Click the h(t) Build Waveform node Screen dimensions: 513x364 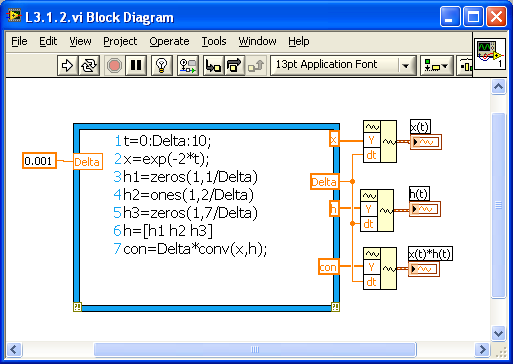[377, 210]
